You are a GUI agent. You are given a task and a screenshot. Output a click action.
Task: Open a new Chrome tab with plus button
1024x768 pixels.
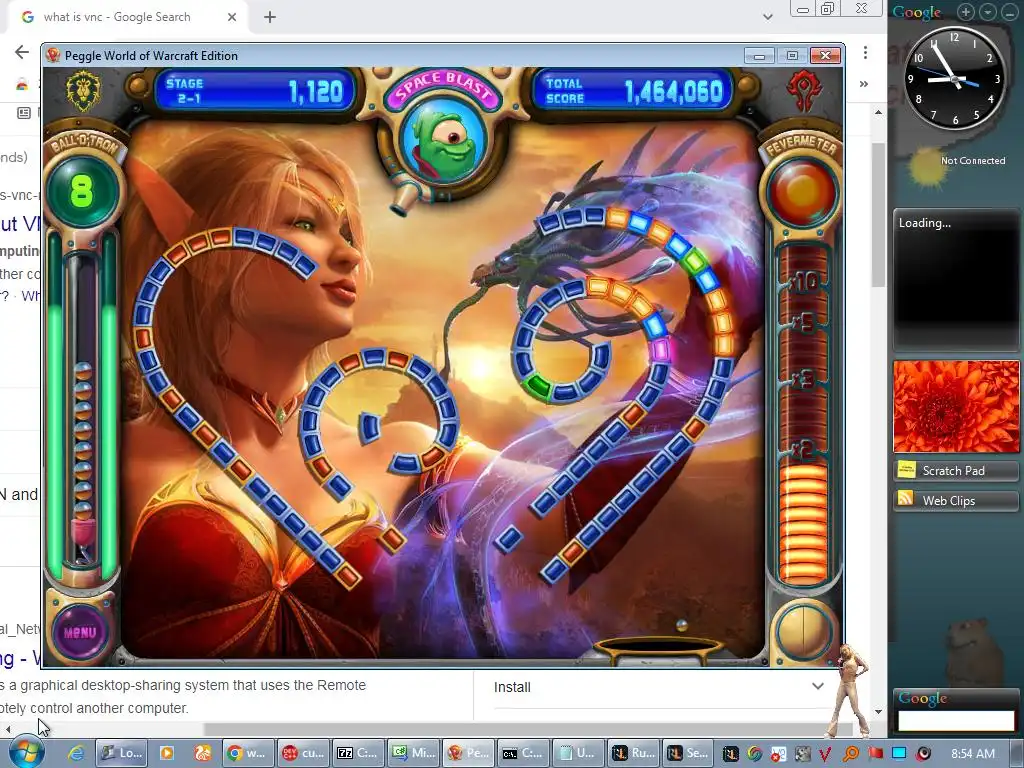click(270, 17)
